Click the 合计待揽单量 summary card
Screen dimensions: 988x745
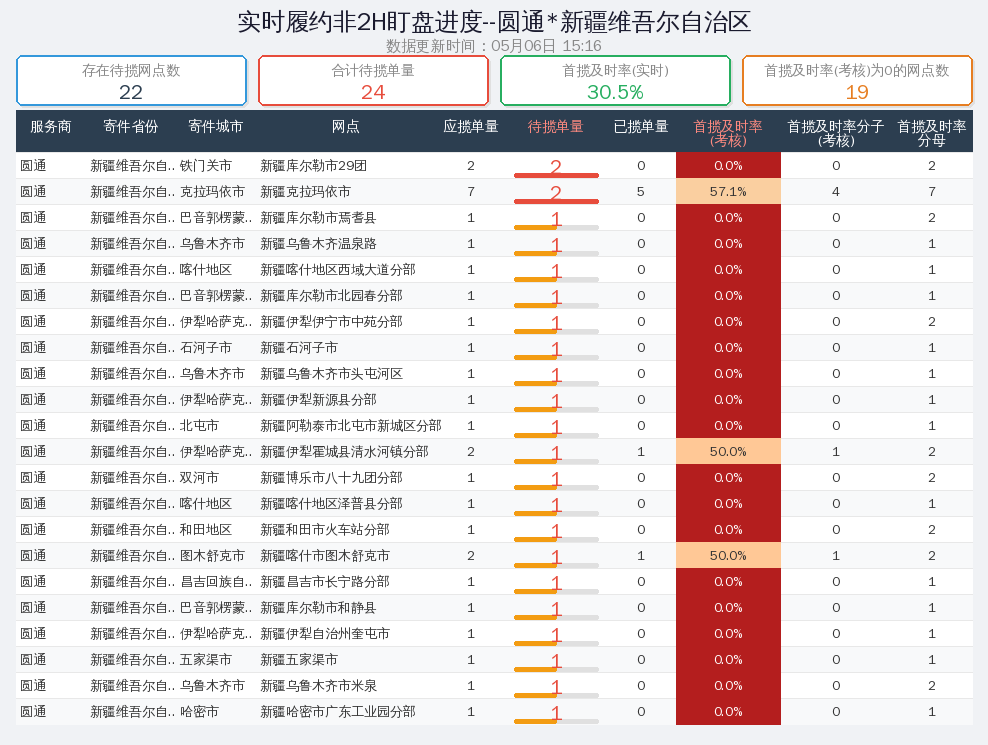pyautogui.click(x=373, y=81)
